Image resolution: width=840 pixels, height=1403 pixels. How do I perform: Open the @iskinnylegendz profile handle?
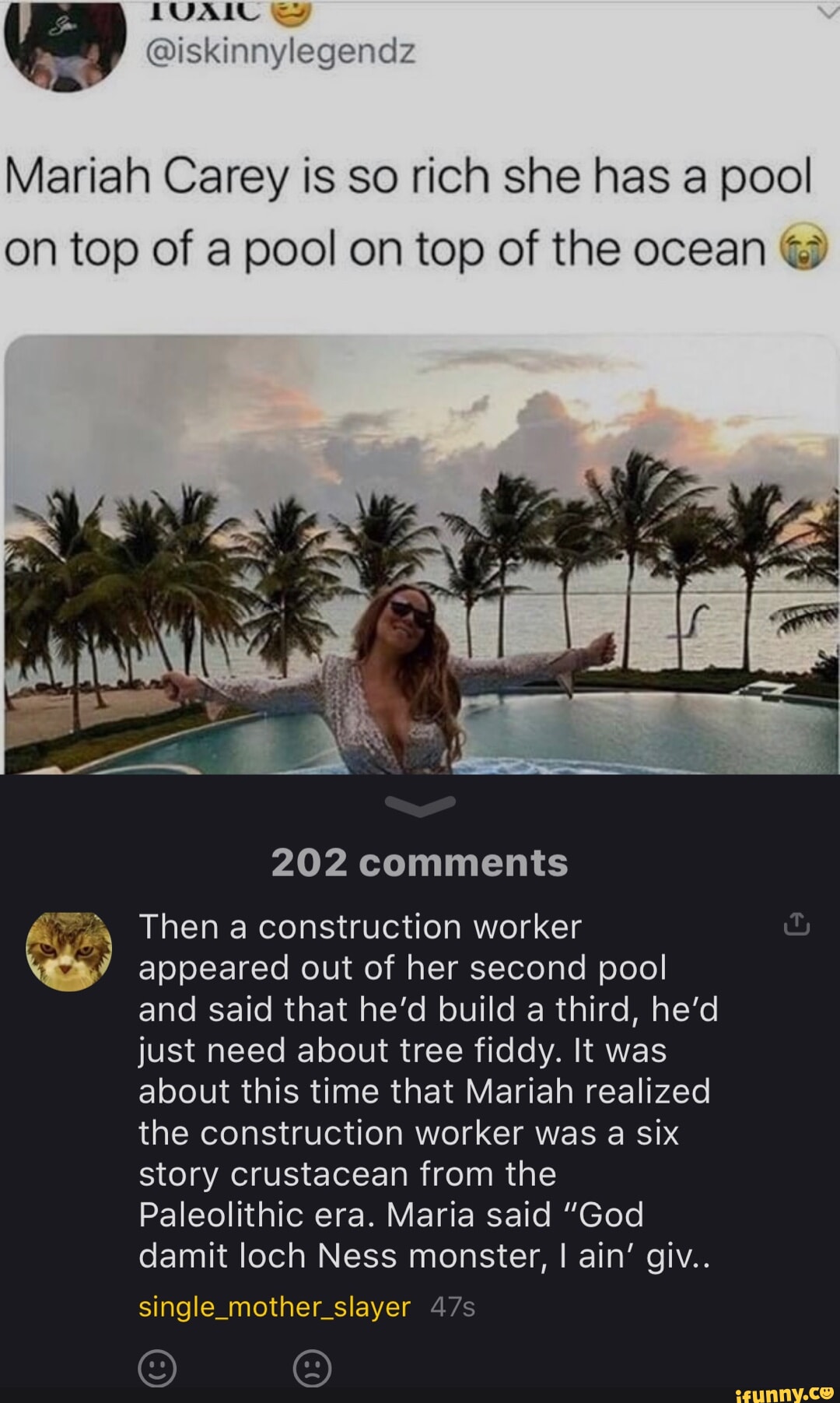point(280,53)
